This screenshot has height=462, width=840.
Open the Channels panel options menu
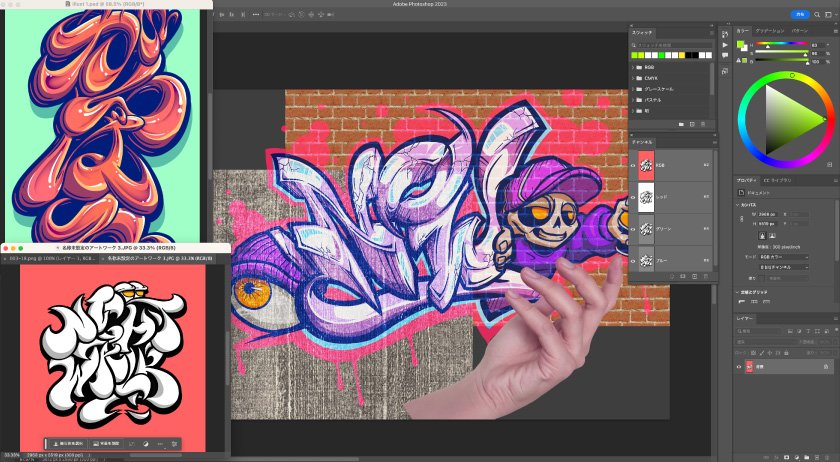(714, 143)
